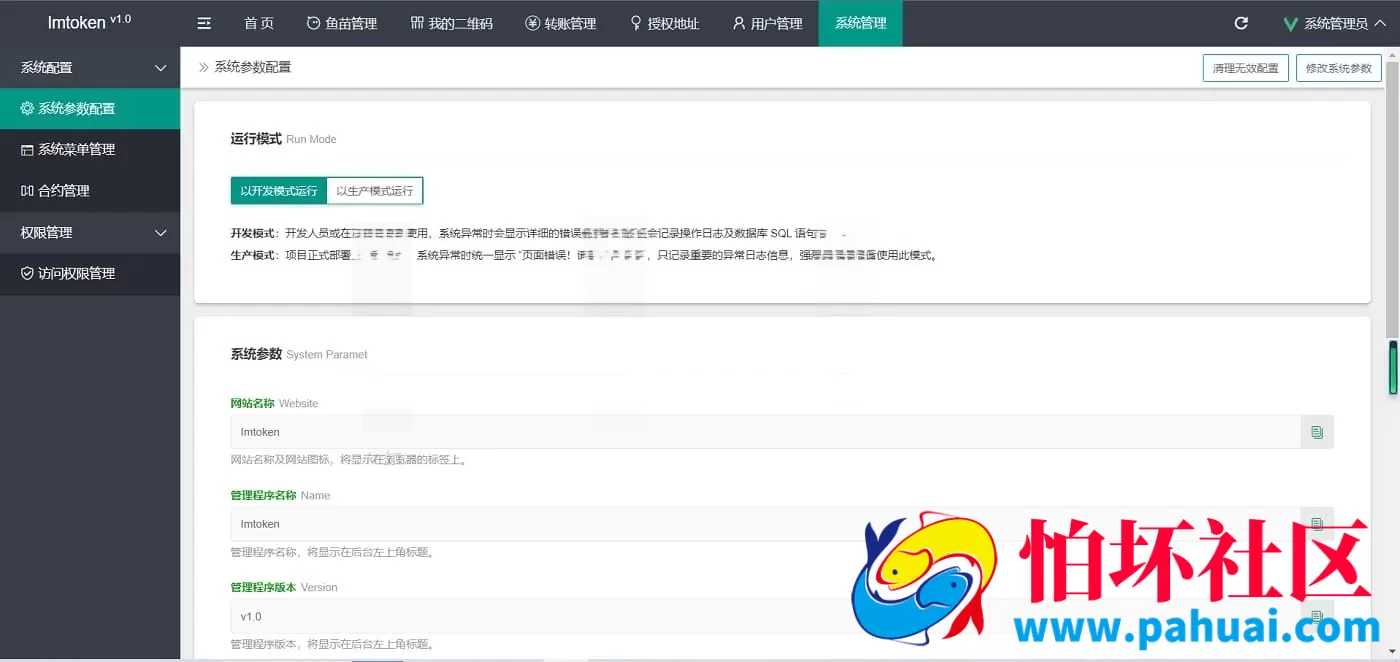Click the refresh icon in top bar
The height and width of the screenshot is (662, 1400).
click(1241, 23)
